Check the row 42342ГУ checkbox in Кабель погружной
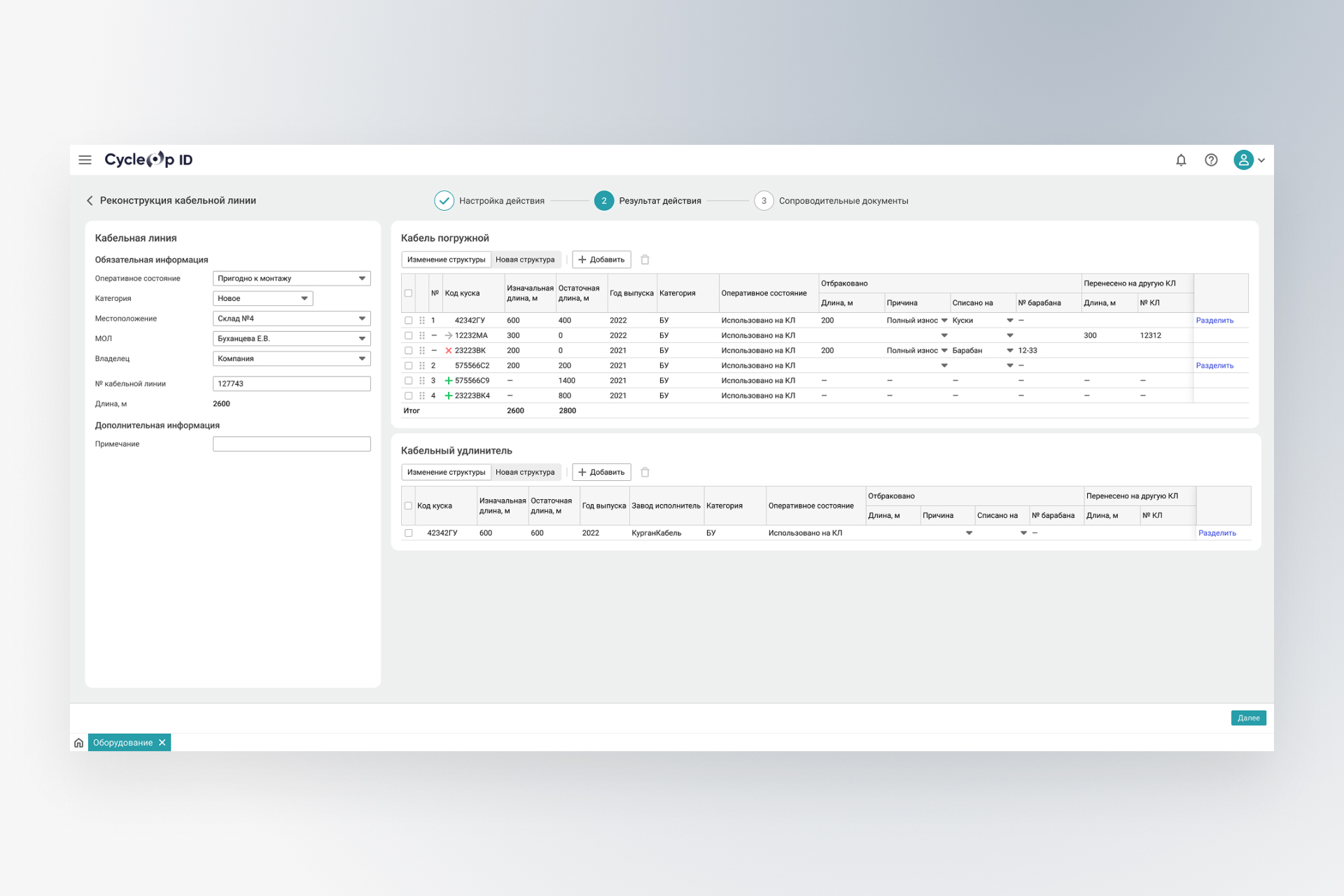 (x=409, y=321)
